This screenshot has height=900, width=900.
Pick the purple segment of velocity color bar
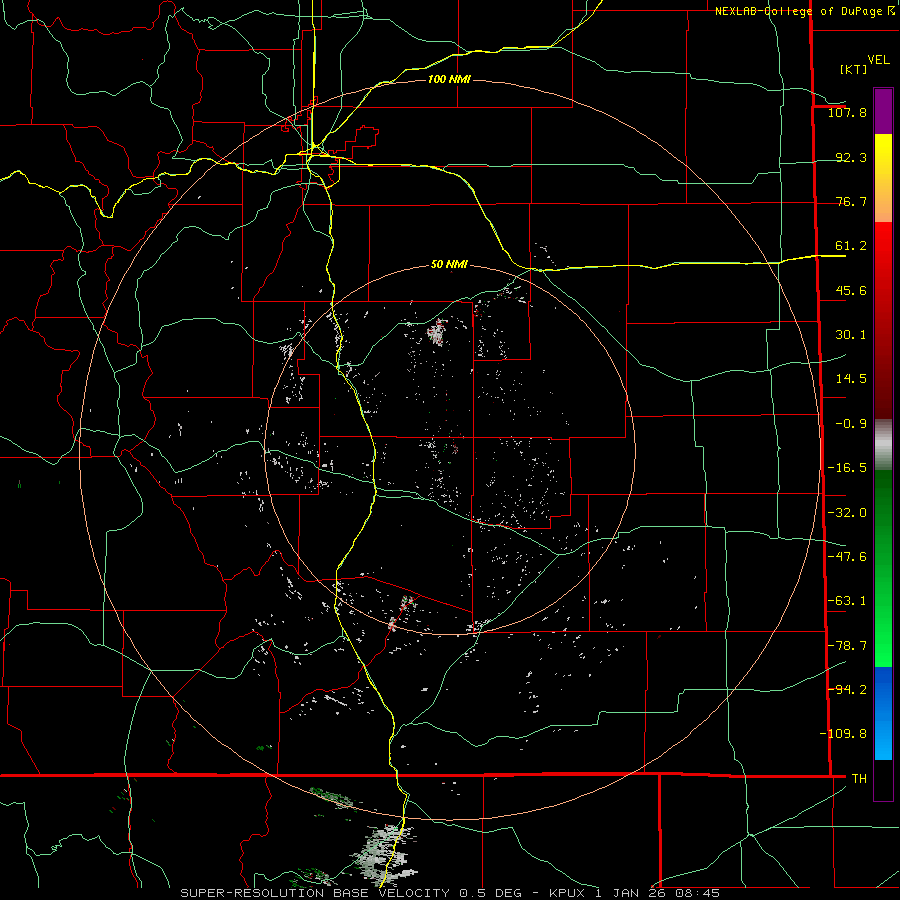(x=883, y=111)
